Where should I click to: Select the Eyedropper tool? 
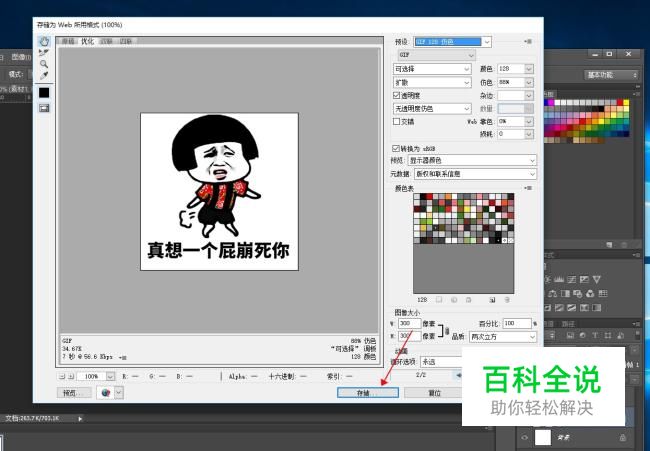point(44,75)
